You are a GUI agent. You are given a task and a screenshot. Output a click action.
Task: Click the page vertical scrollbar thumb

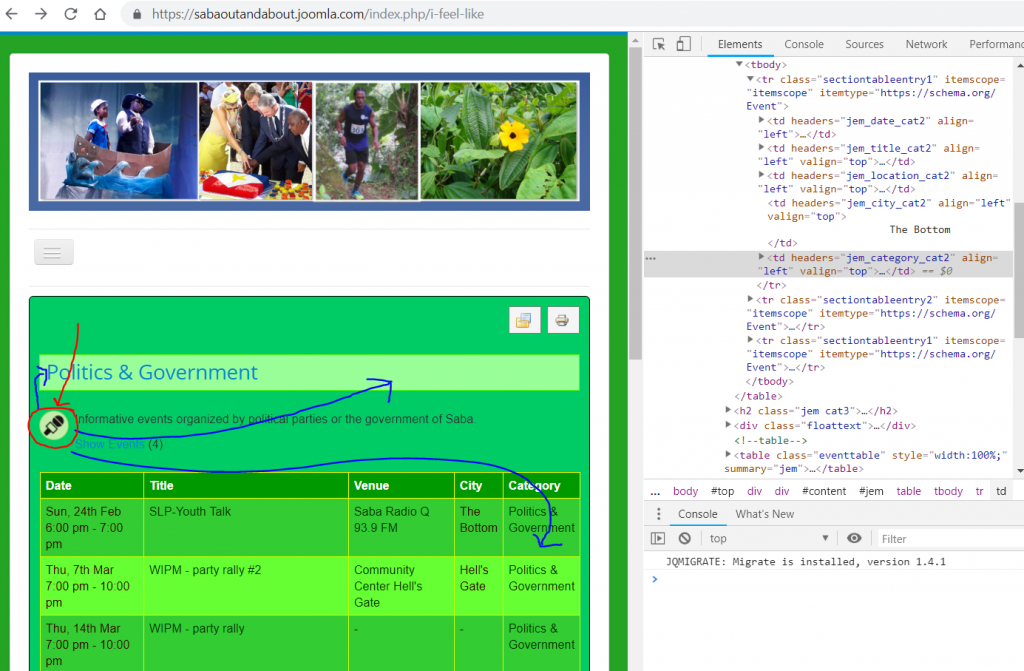(x=635, y=204)
